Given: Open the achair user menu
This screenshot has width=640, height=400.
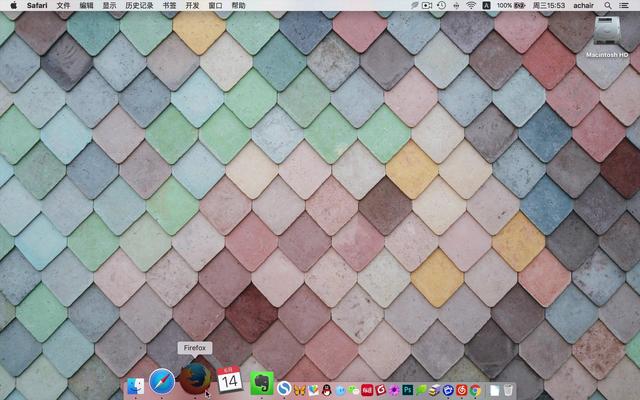Looking at the screenshot, I should 584,5.
